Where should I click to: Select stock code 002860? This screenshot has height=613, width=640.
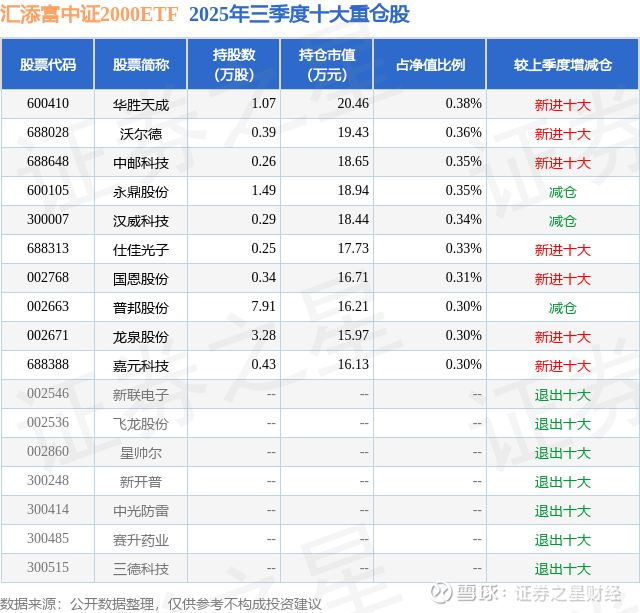(x=48, y=451)
